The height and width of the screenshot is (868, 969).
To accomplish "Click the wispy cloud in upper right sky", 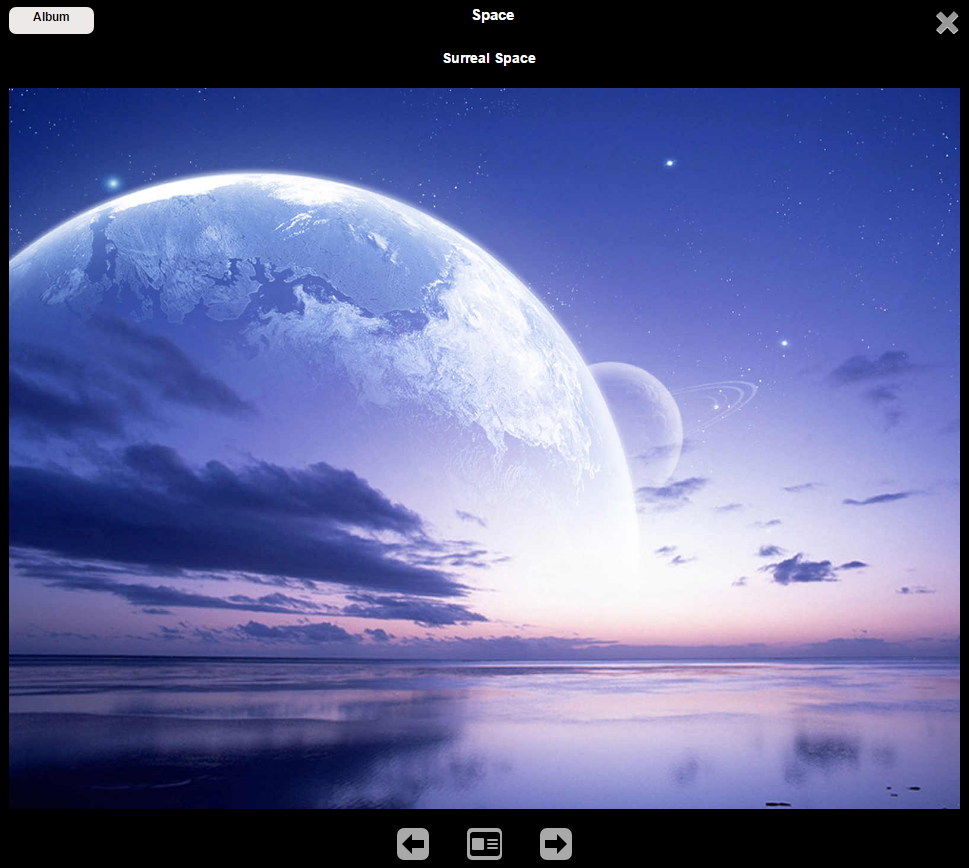I will [872, 368].
